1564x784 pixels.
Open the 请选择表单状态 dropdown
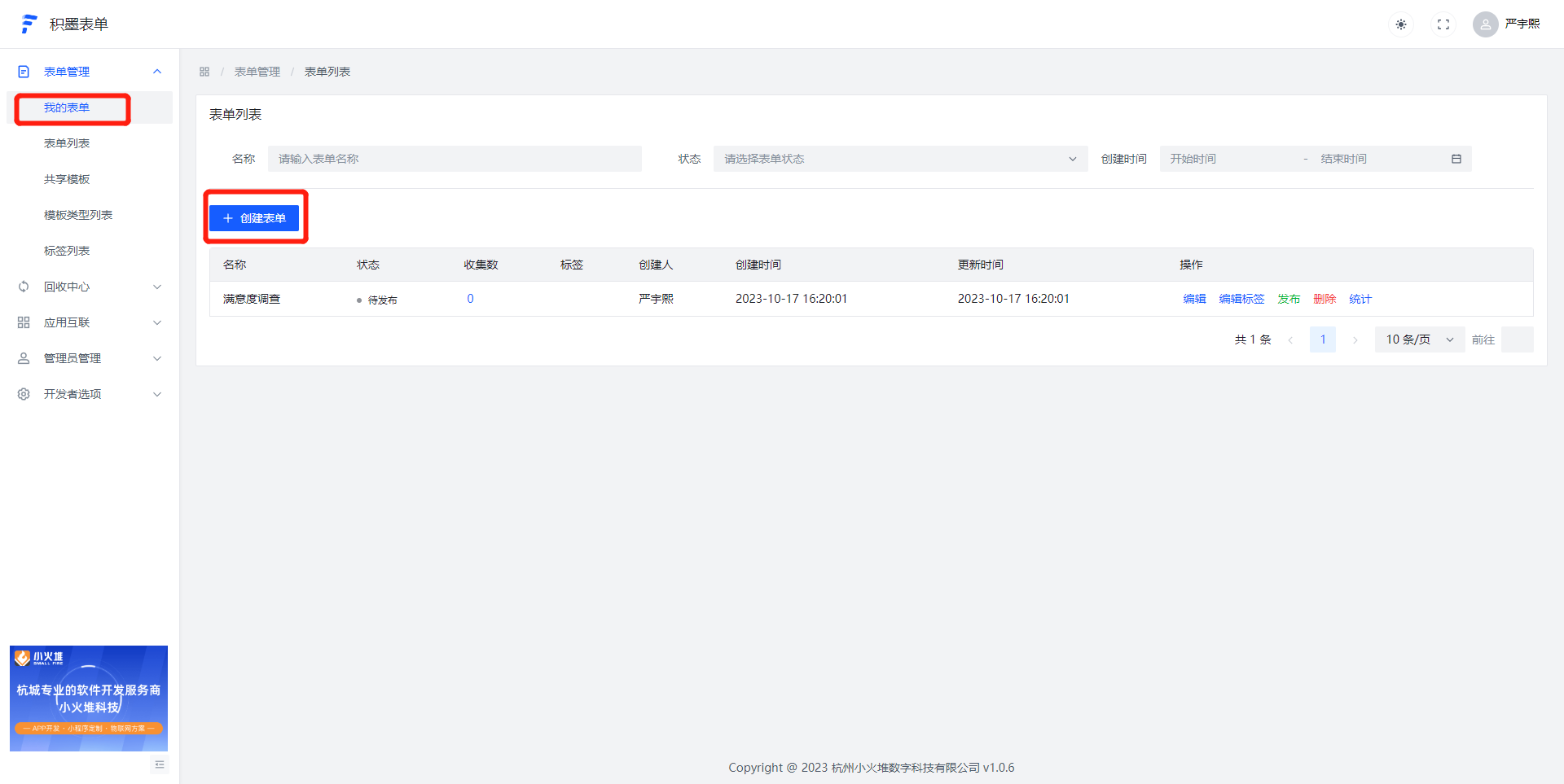pyautogui.click(x=899, y=159)
